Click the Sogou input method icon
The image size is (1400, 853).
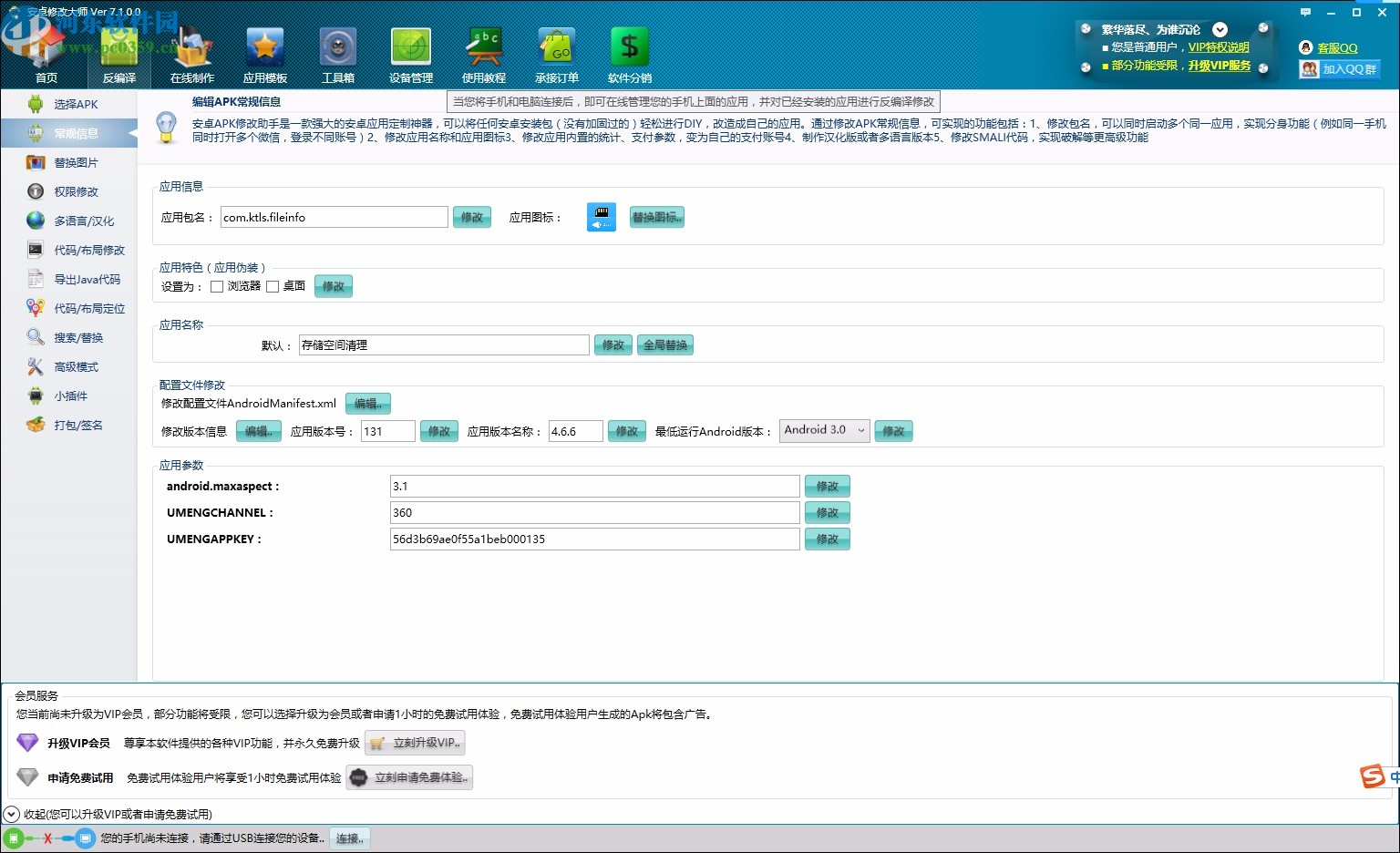pyautogui.click(x=1373, y=776)
